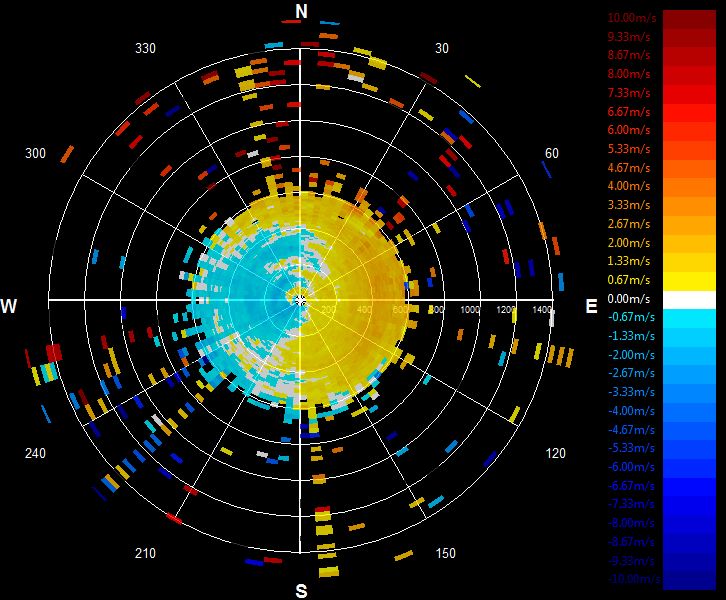Click the -6.67m/s legend label
Screen dimensions: 726x600
click(631, 486)
